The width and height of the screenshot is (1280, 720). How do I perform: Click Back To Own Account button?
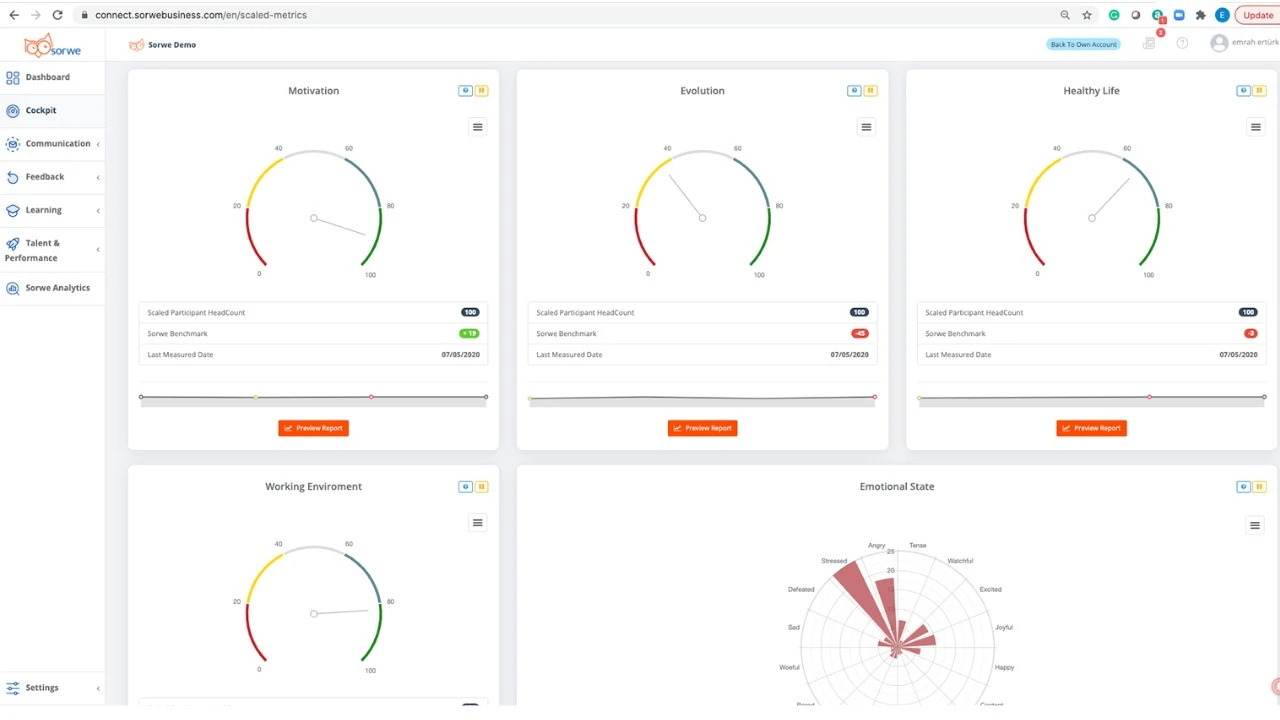1083,44
